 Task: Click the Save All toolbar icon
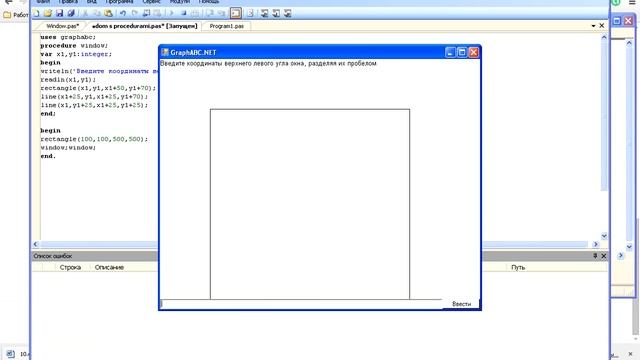pos(71,13)
